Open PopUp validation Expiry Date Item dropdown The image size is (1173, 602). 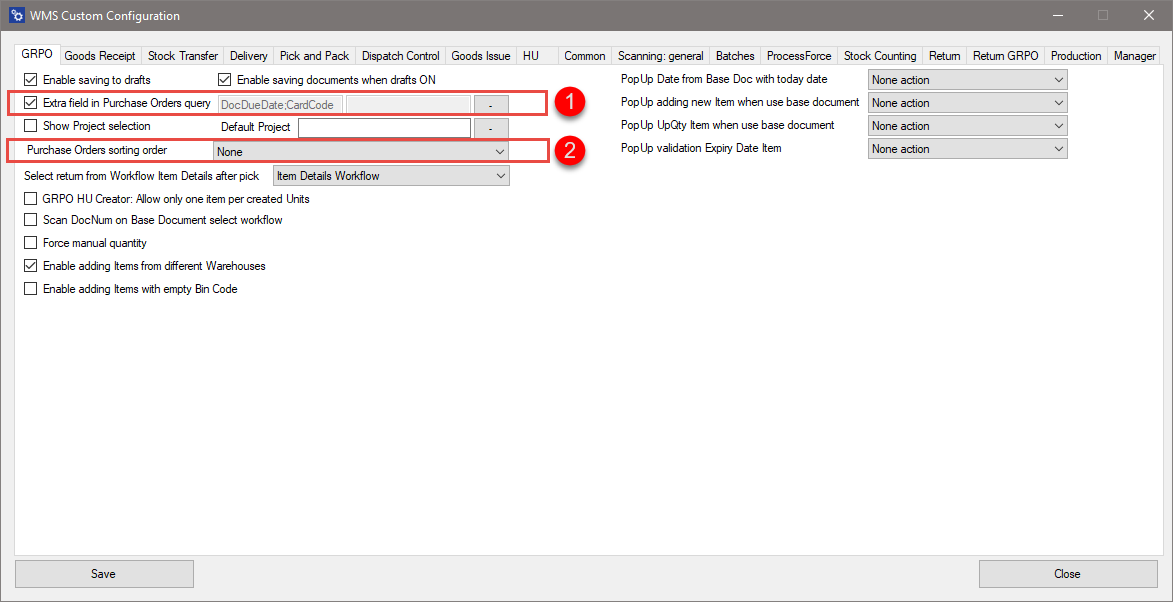(967, 149)
